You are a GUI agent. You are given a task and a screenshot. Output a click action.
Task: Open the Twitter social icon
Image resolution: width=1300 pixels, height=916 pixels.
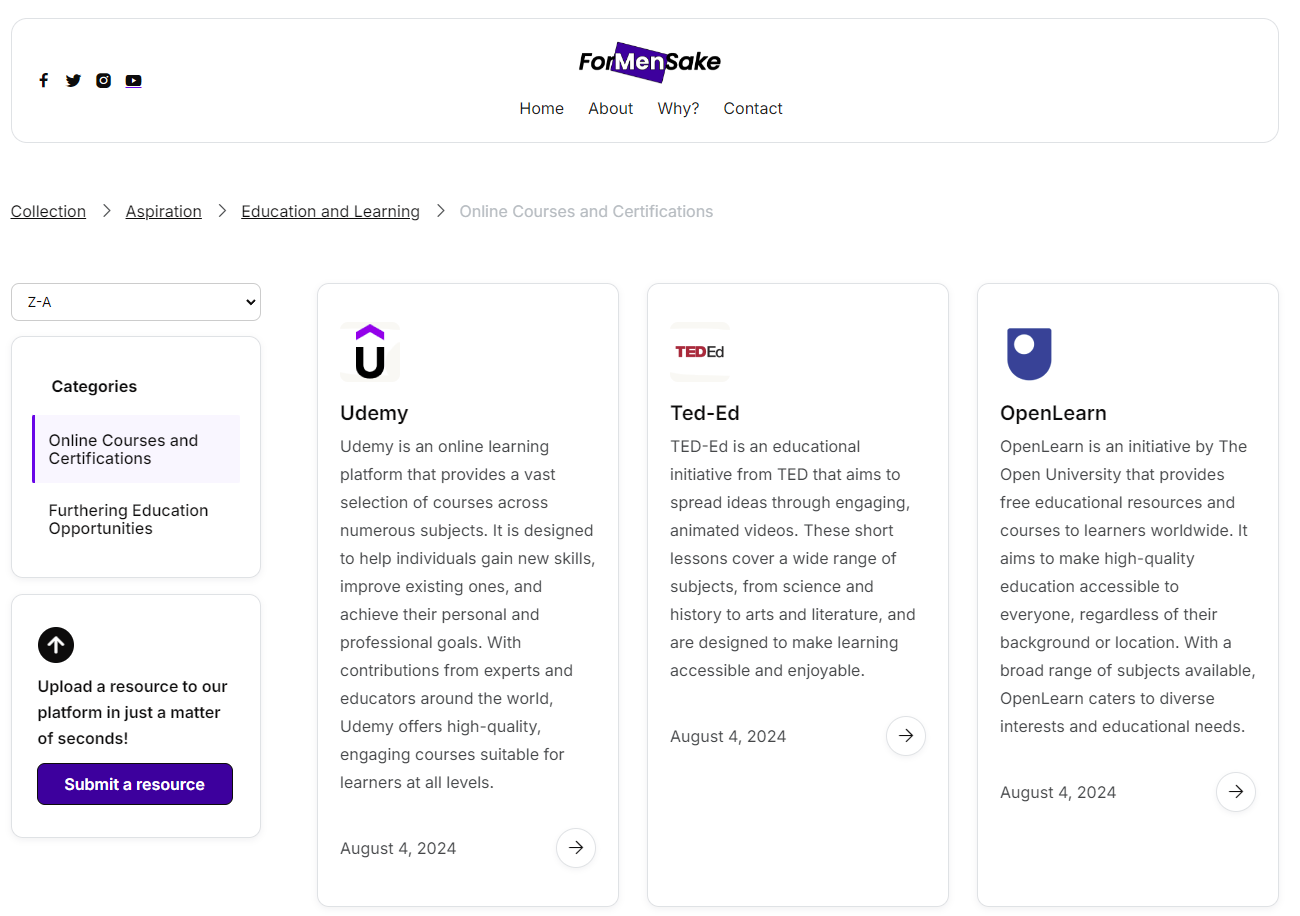pyautogui.click(x=73, y=81)
